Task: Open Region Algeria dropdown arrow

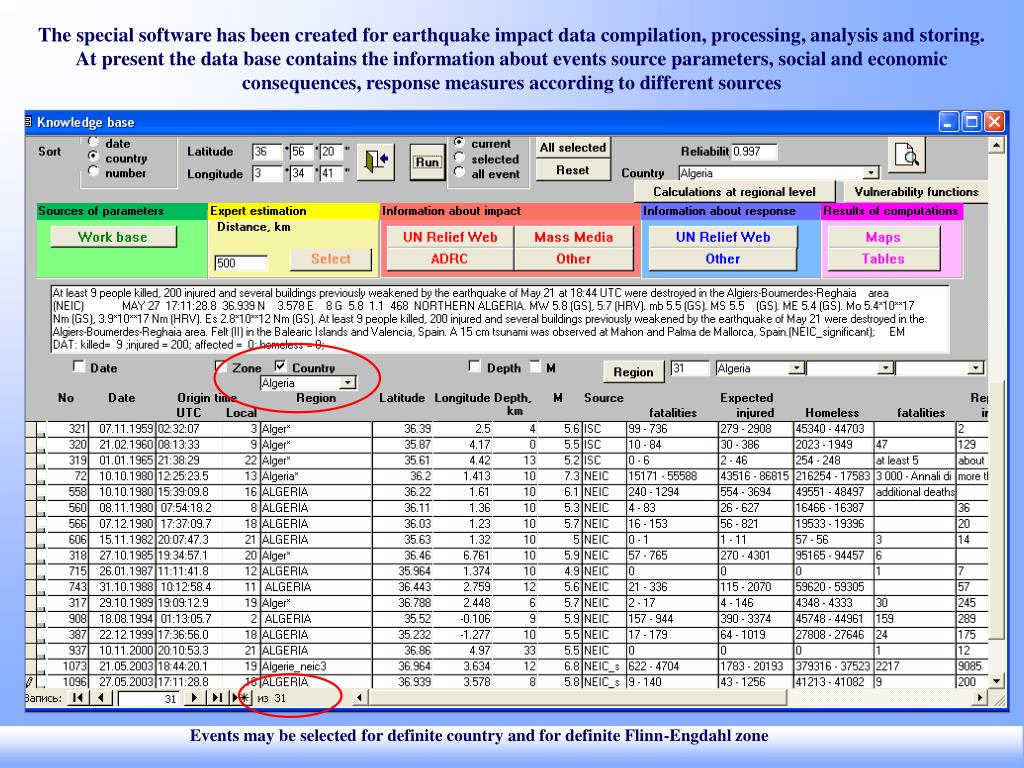Action: pyautogui.click(x=796, y=368)
